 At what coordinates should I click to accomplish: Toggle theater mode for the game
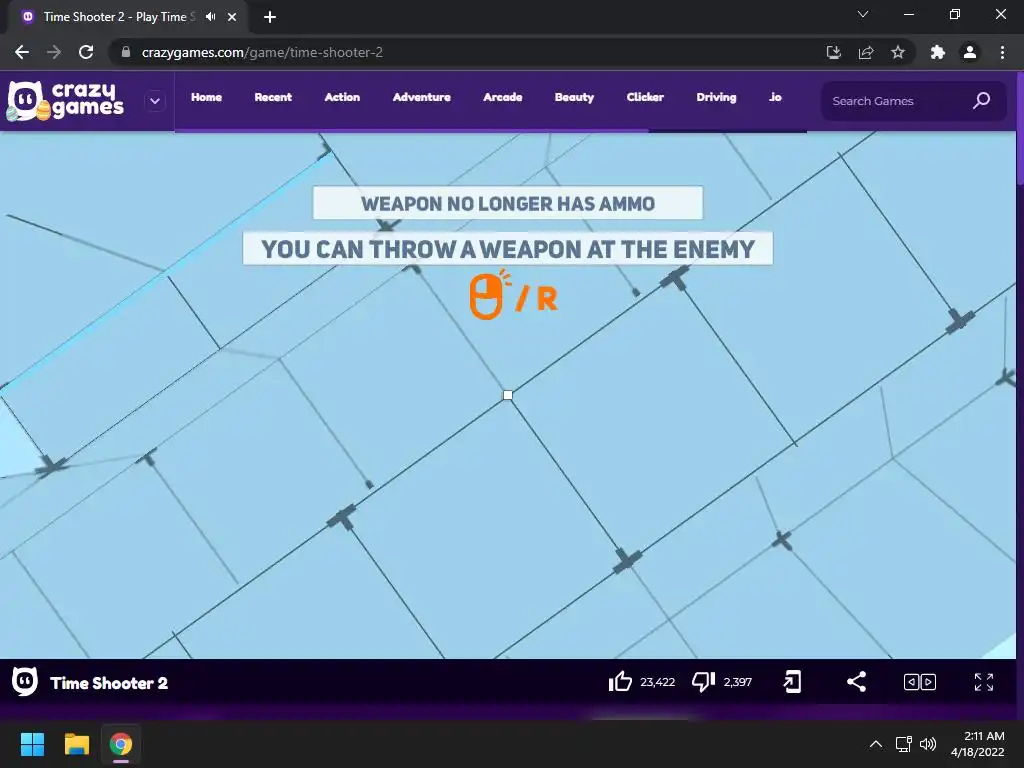920,682
